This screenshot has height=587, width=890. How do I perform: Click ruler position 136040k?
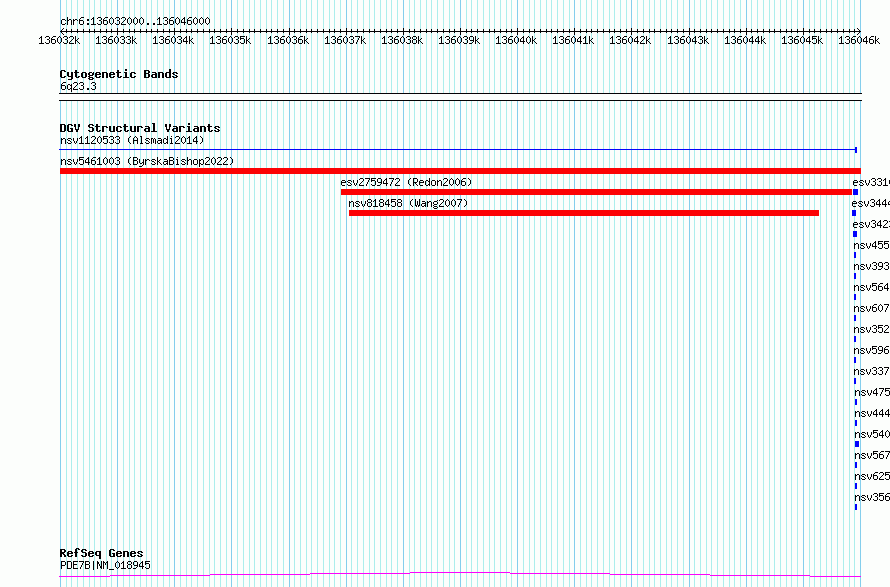516,40
